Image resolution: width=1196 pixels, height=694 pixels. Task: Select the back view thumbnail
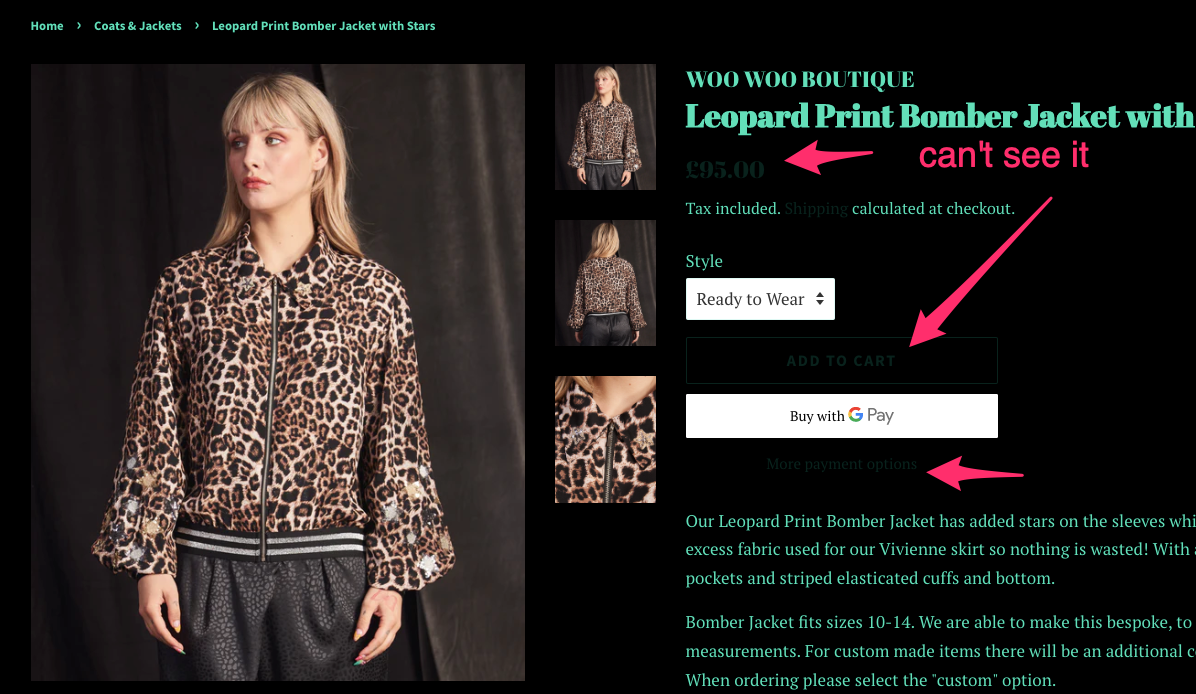point(605,283)
